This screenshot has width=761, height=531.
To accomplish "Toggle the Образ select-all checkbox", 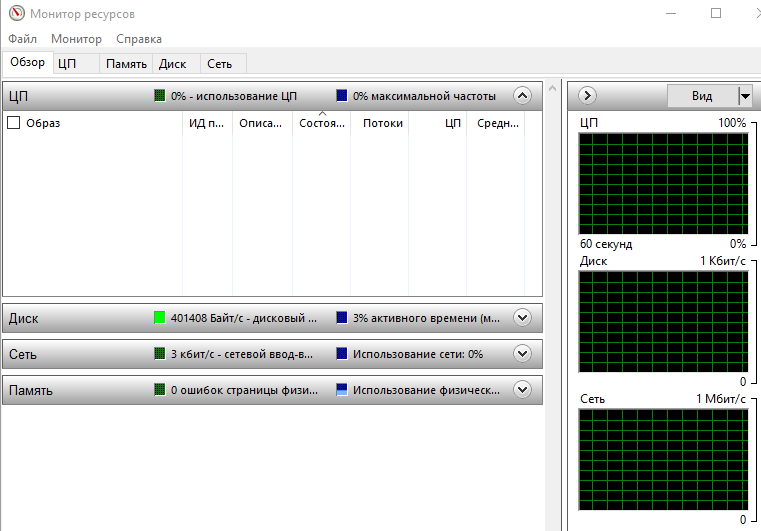I will point(14,123).
